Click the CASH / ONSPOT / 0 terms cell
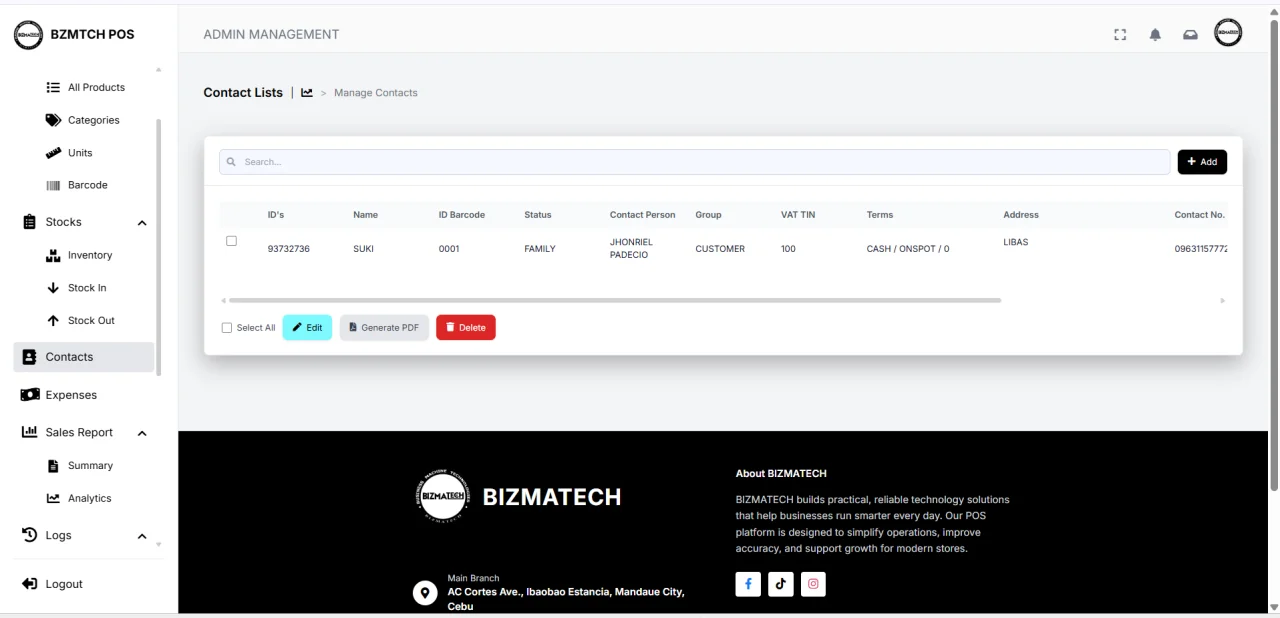 (x=908, y=249)
